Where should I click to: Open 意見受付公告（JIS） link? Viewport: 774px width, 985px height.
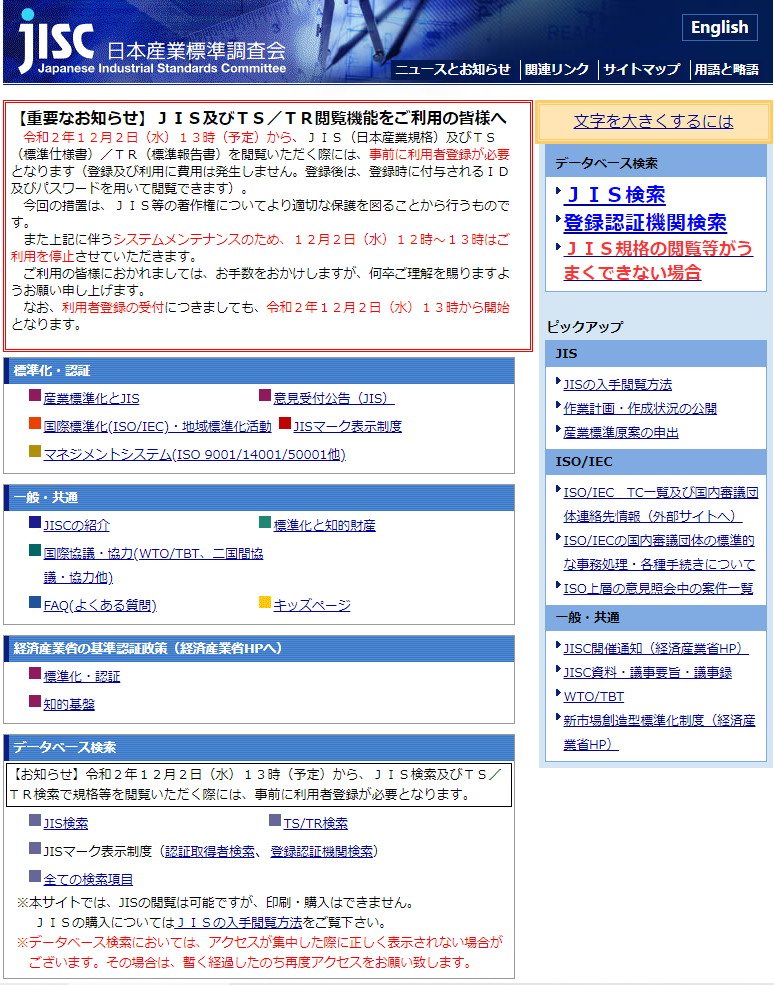pyautogui.click(x=334, y=398)
